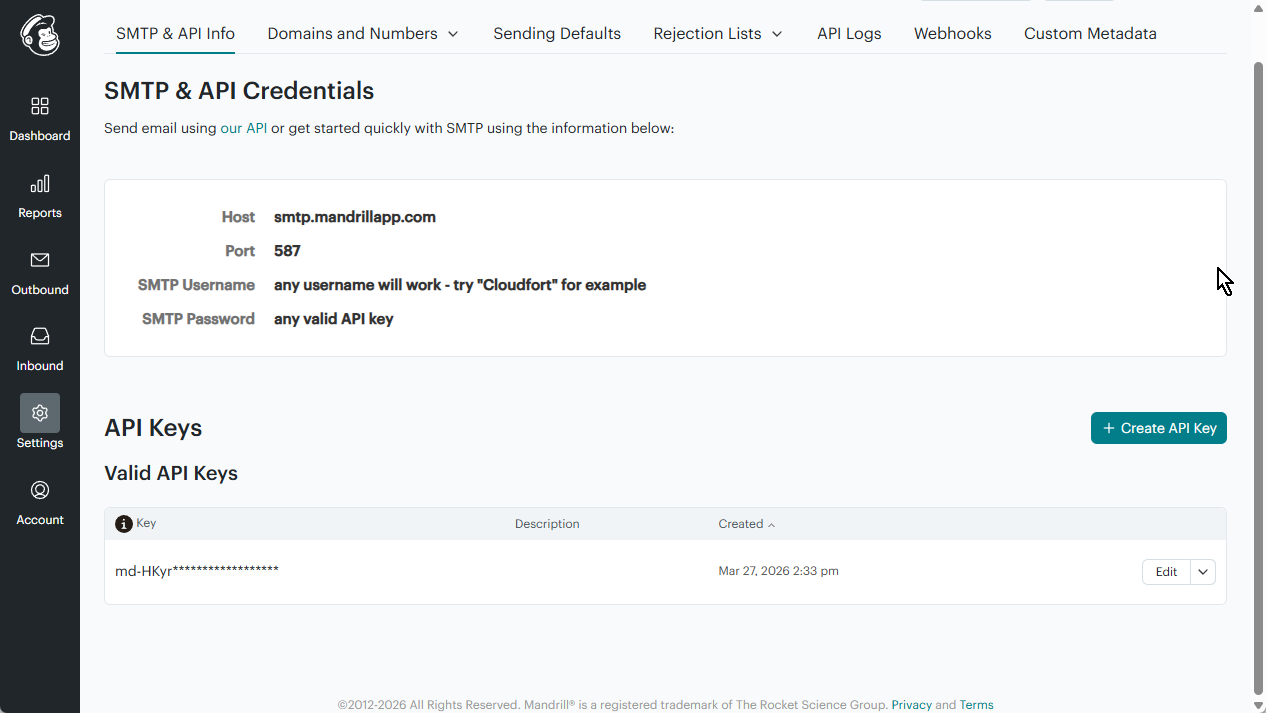Click the port value 587
The image size is (1266, 713).
287,251
